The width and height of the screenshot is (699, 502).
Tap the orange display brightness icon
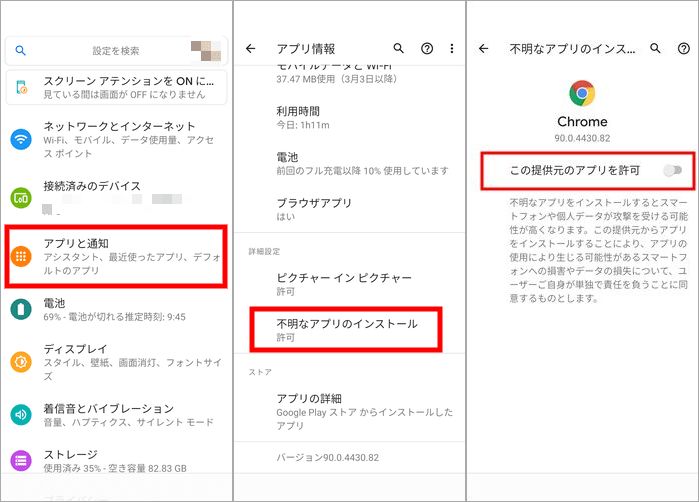[x=21, y=362]
